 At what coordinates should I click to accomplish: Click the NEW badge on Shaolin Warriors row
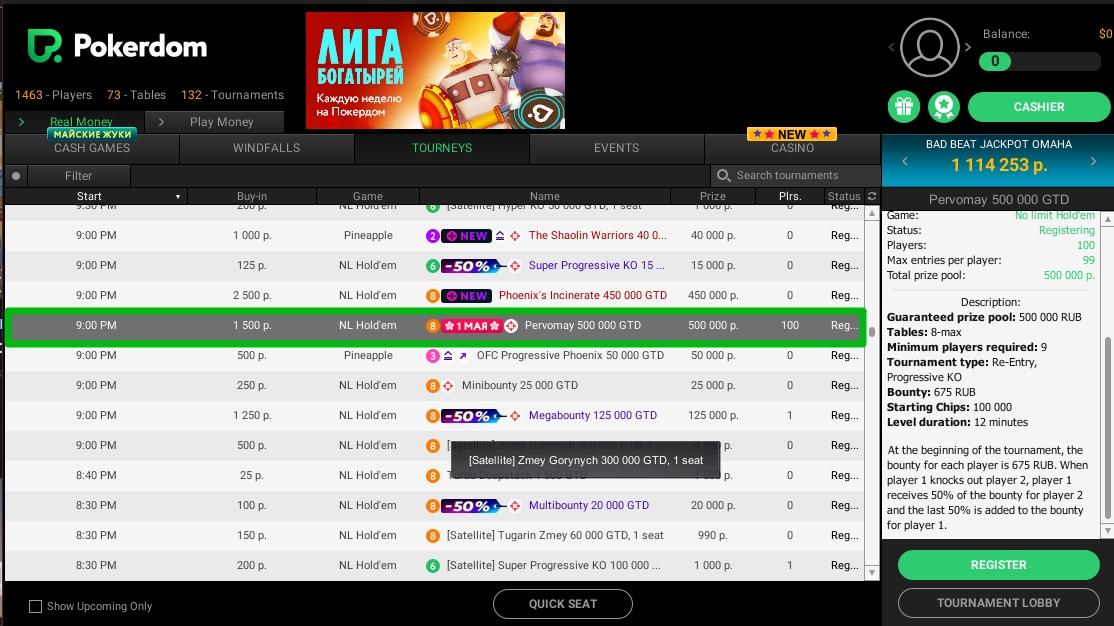466,236
